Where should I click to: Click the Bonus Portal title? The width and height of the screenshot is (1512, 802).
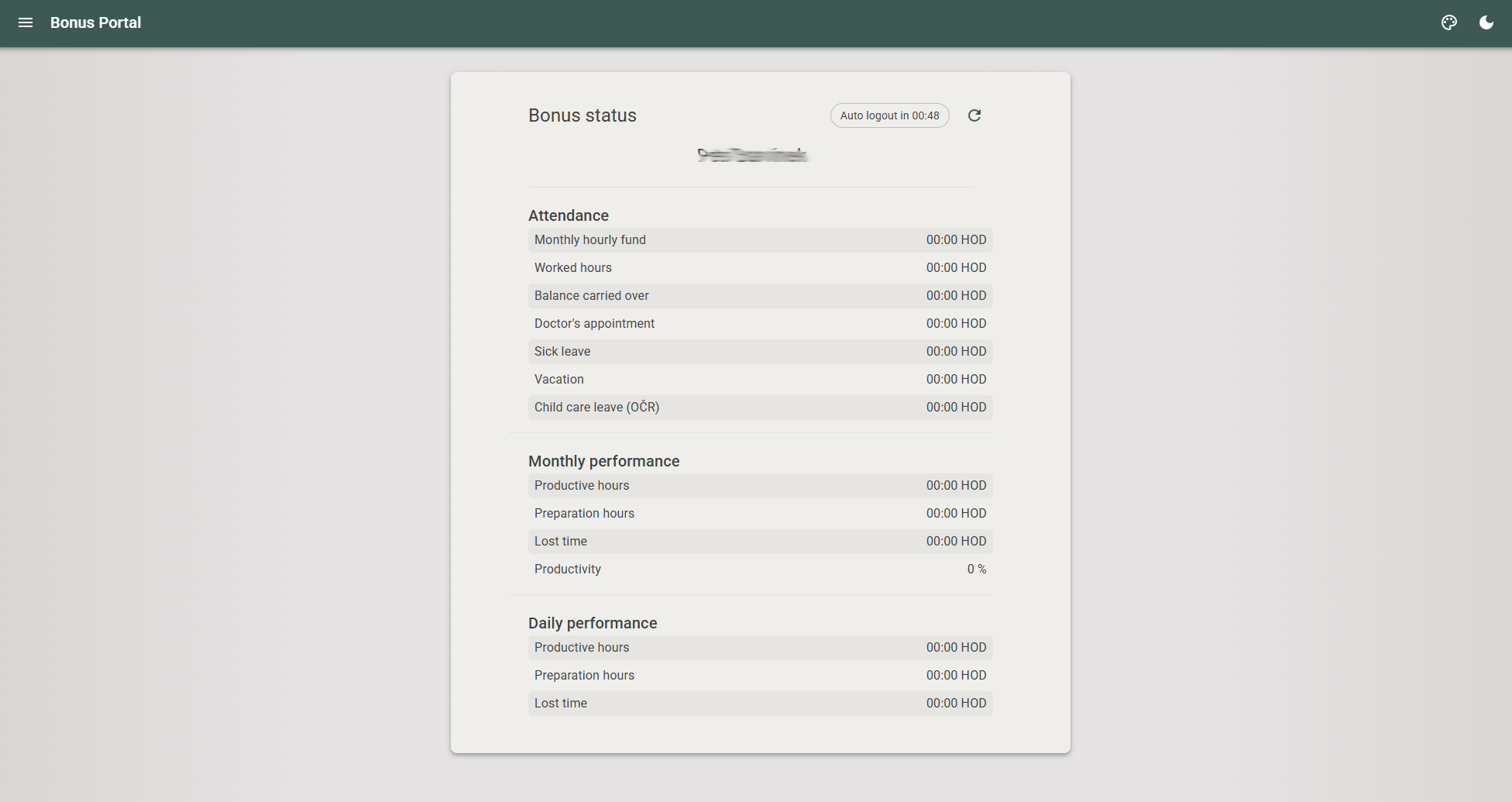[95, 22]
